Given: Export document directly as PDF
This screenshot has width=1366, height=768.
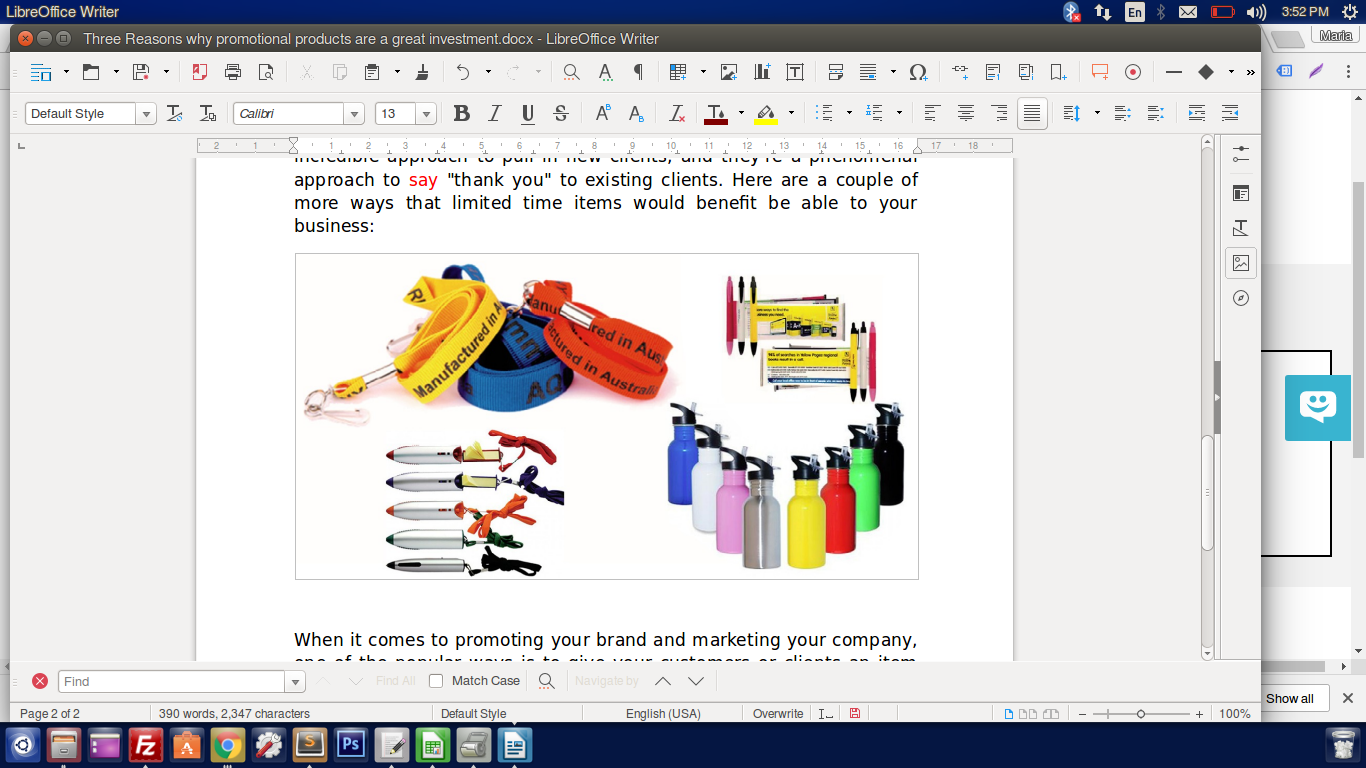Looking at the screenshot, I should coord(200,72).
